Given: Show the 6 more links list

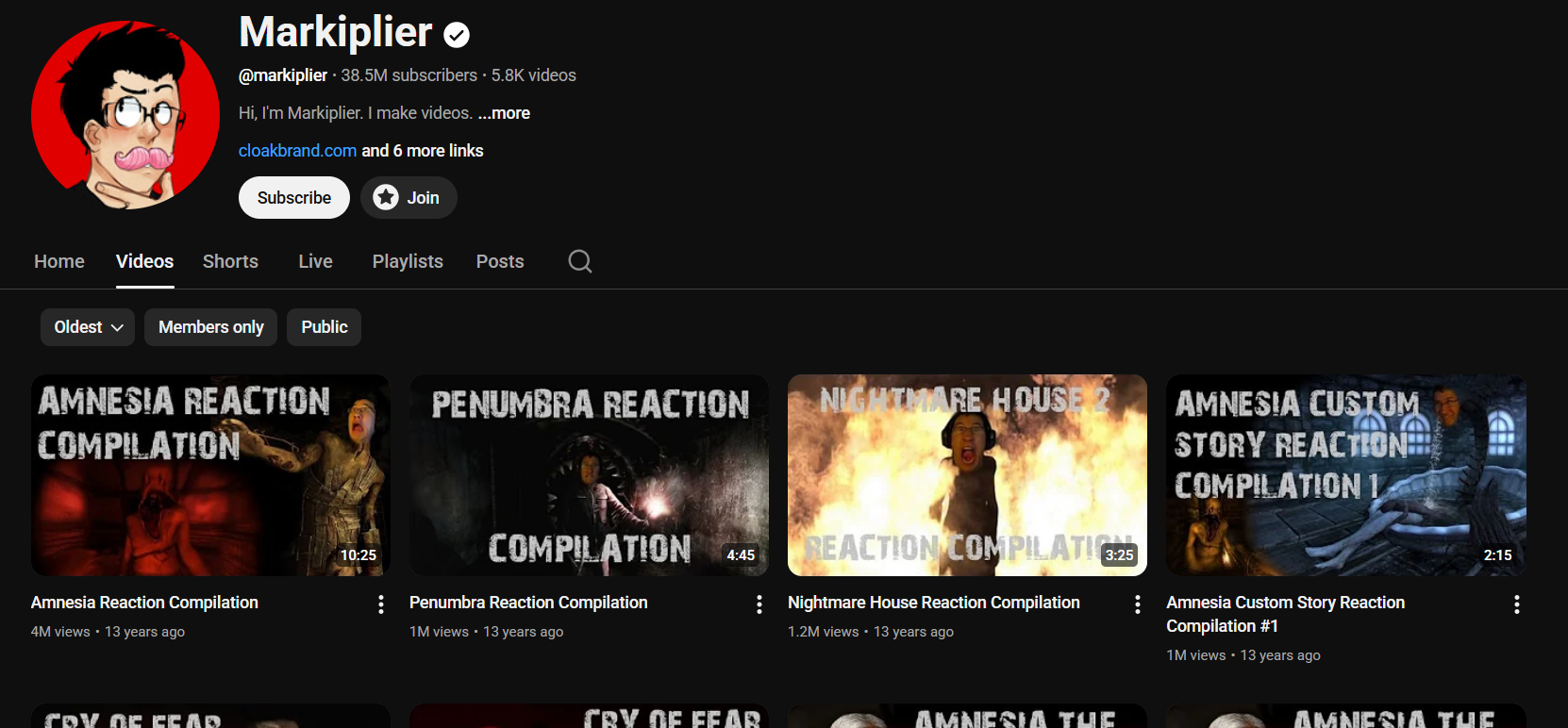Looking at the screenshot, I should (423, 151).
